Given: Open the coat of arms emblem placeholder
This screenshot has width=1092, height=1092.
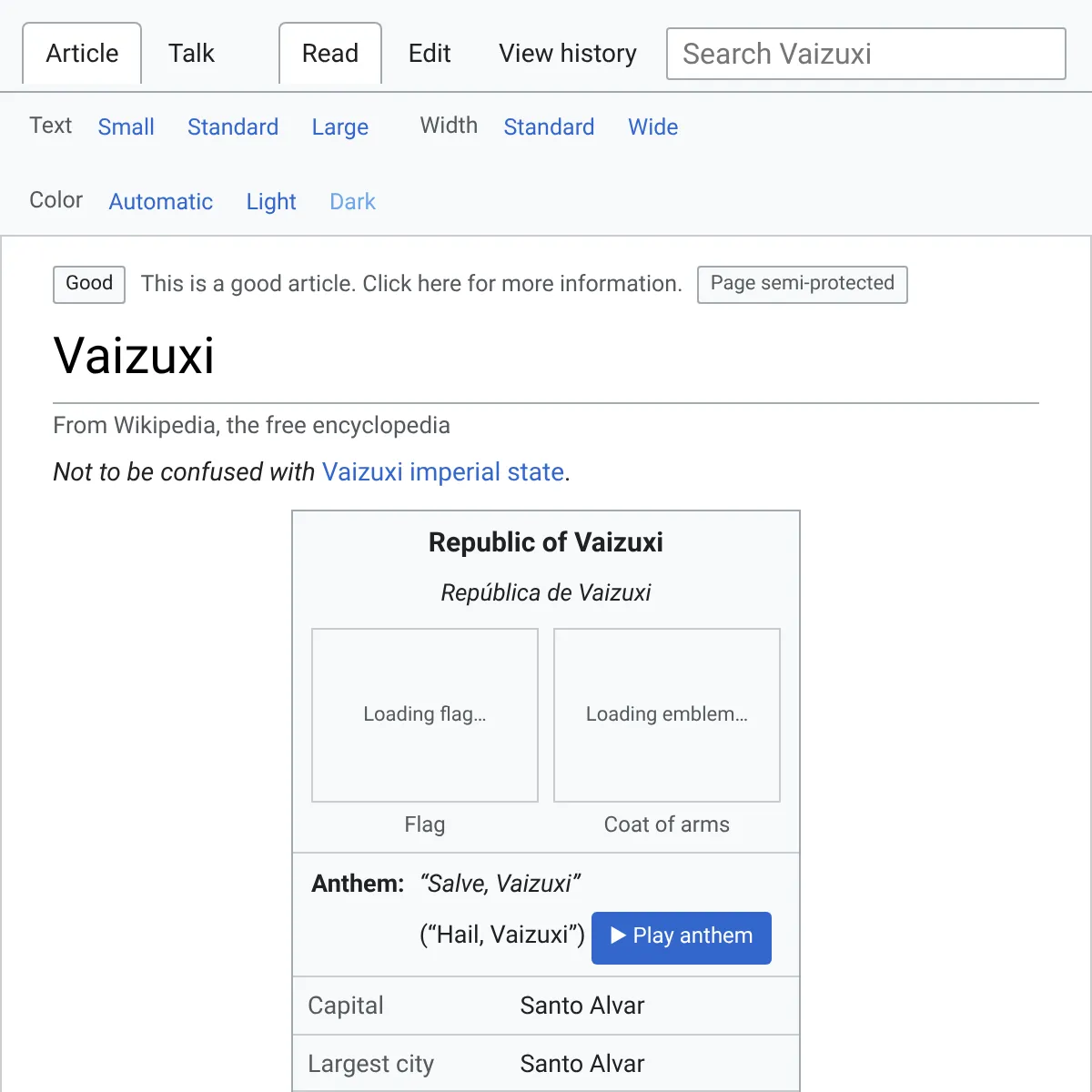Looking at the screenshot, I should point(667,715).
